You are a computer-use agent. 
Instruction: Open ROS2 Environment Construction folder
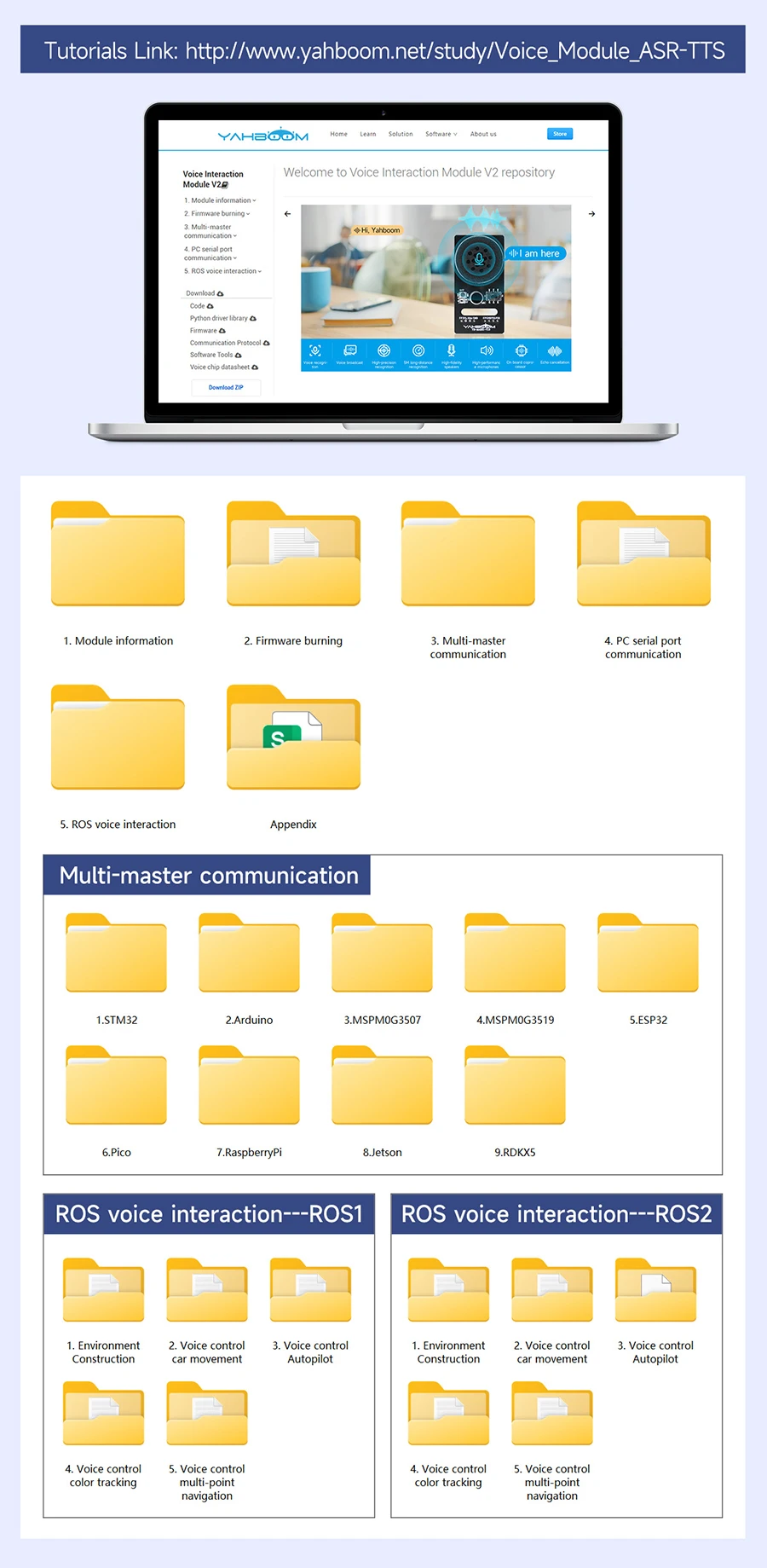pos(448,1290)
